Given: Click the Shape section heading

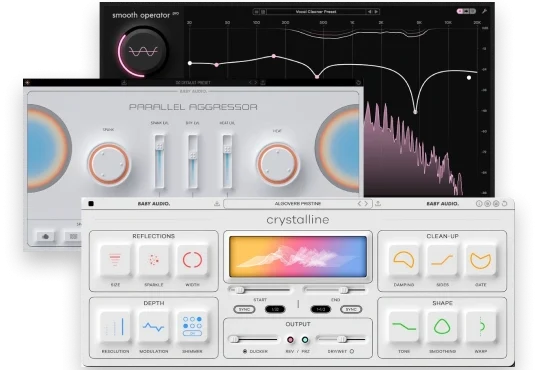Looking at the screenshot, I should click(x=442, y=303).
